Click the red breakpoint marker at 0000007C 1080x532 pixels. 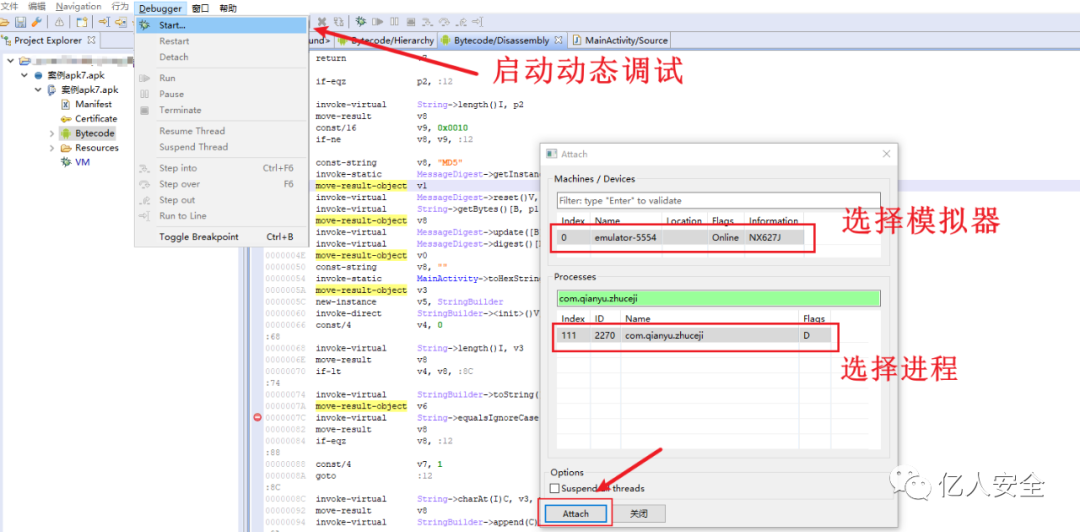point(258,418)
